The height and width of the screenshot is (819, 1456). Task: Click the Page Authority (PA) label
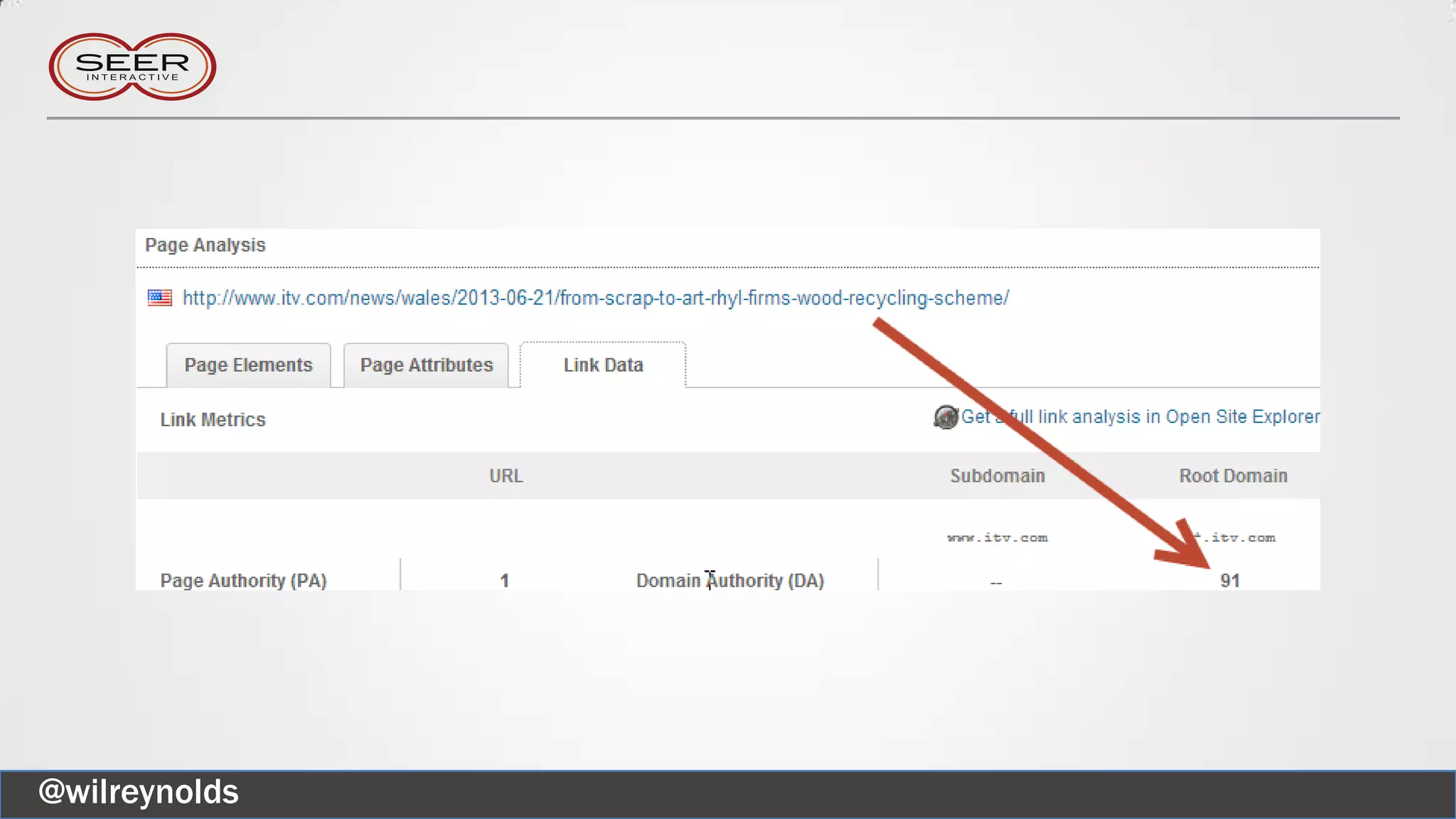point(243,581)
